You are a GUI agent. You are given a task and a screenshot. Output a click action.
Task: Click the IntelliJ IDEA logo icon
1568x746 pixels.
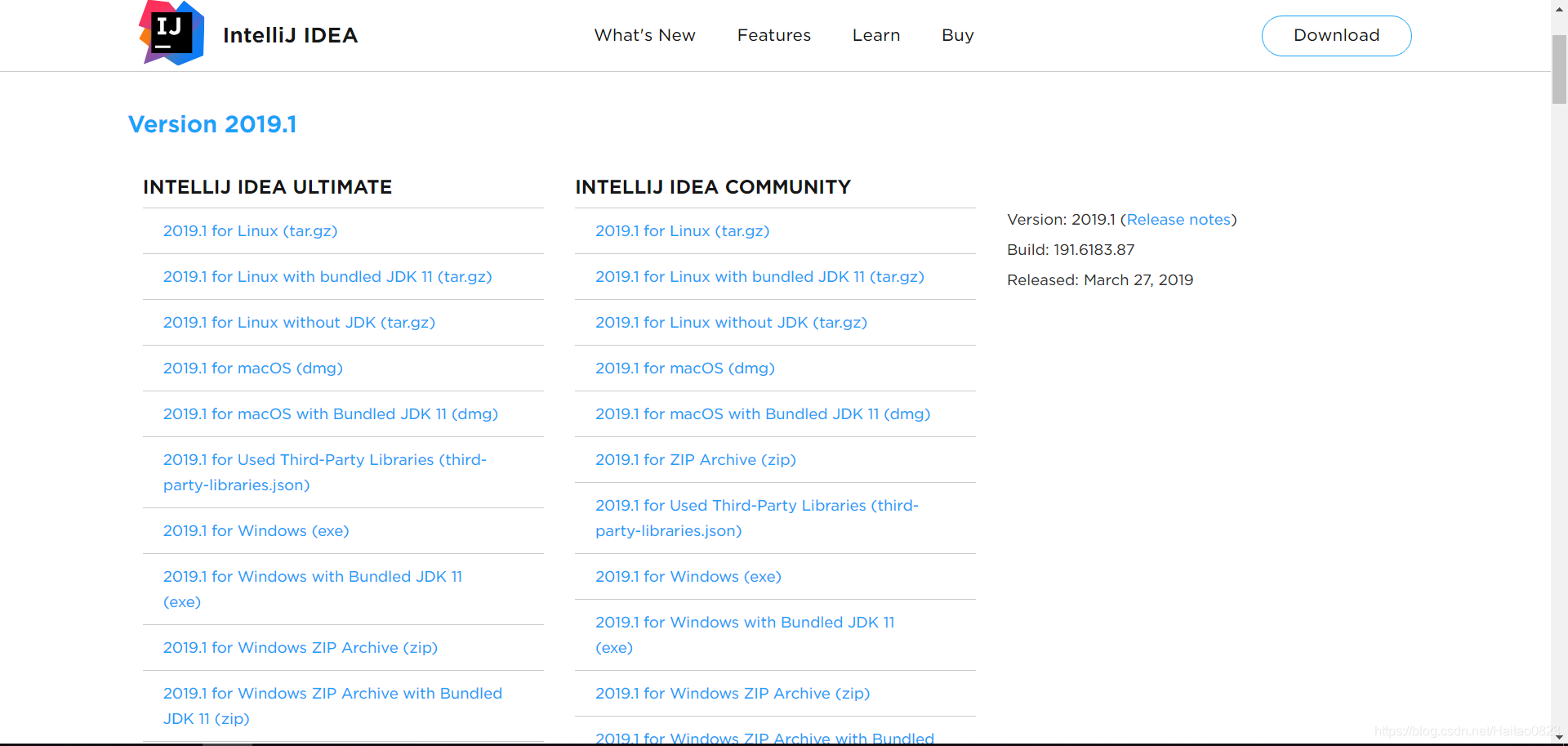coord(171,33)
